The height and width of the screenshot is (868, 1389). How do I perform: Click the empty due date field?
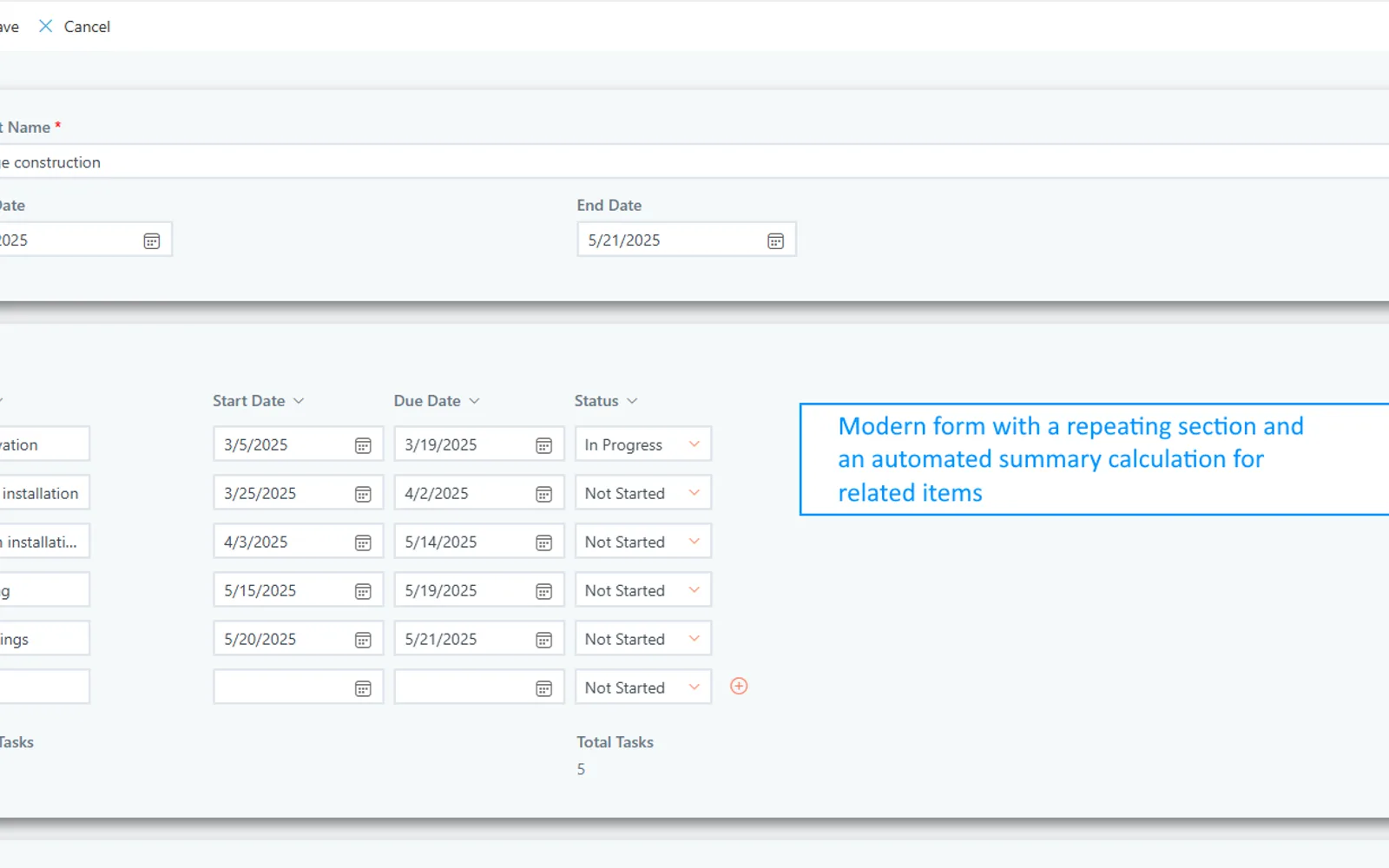point(478,687)
